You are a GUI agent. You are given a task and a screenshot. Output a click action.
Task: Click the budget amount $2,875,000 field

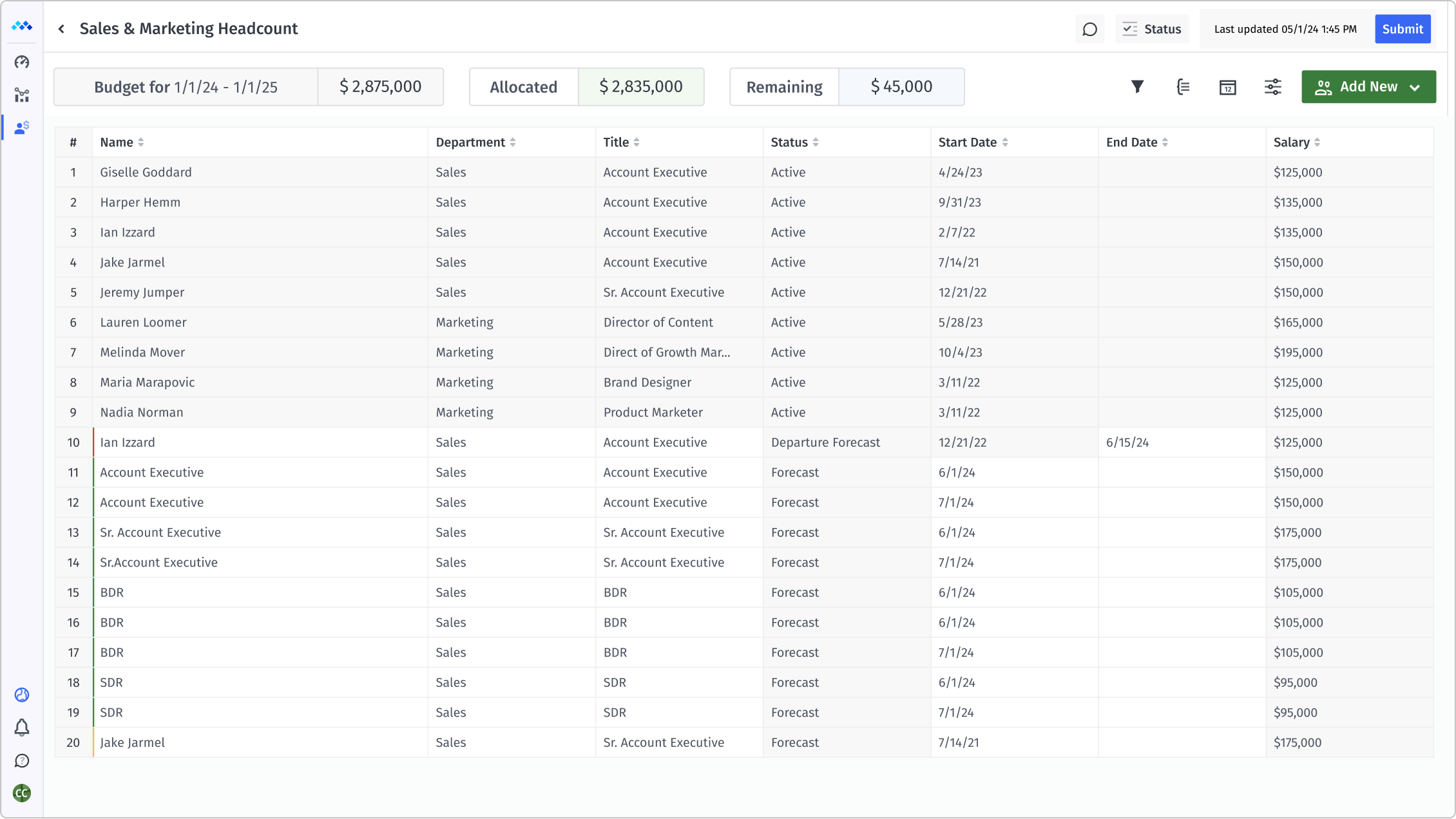pos(380,87)
